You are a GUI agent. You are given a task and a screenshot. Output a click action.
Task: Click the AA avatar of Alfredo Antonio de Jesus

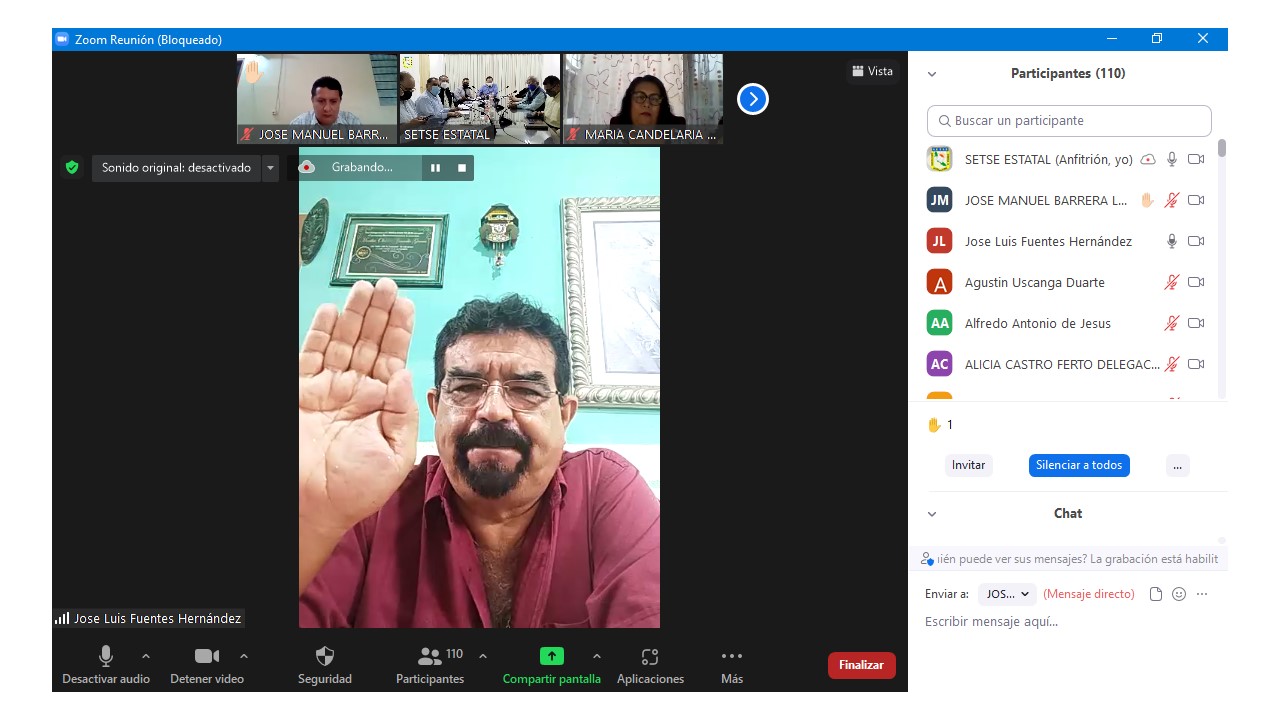pyautogui.click(x=939, y=323)
